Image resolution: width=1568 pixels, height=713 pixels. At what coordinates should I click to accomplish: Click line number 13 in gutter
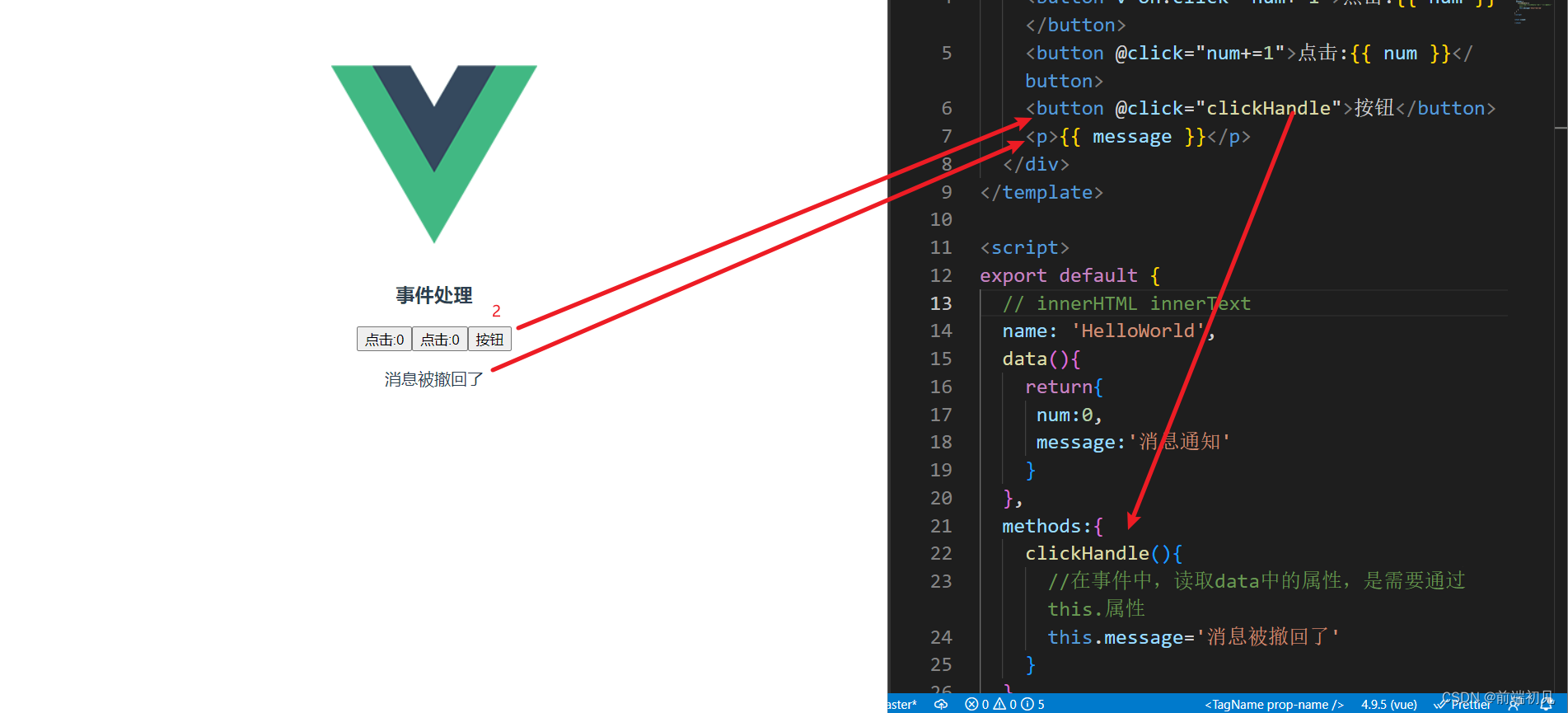(x=941, y=303)
